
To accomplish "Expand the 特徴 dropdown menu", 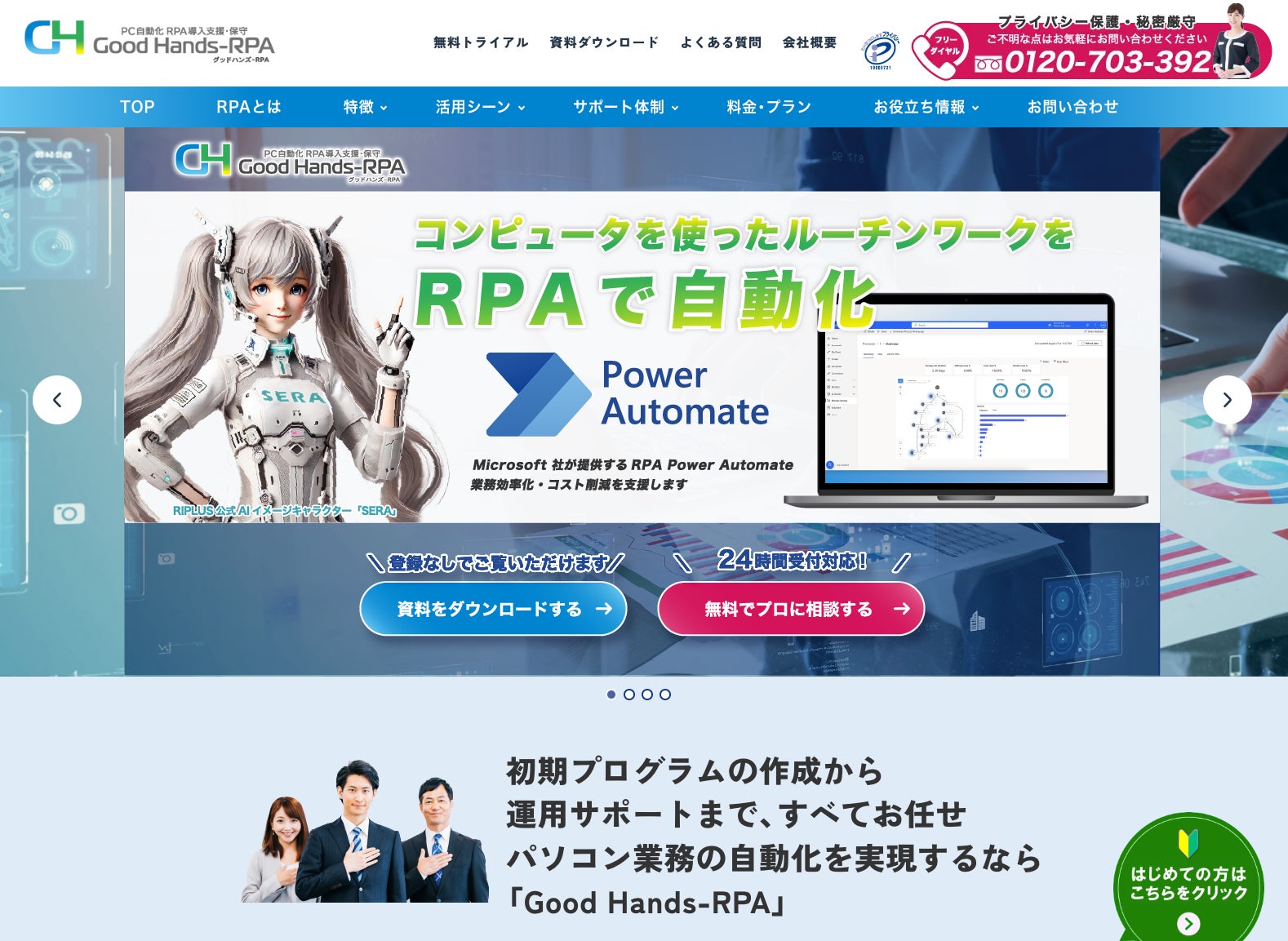I will 365,107.
